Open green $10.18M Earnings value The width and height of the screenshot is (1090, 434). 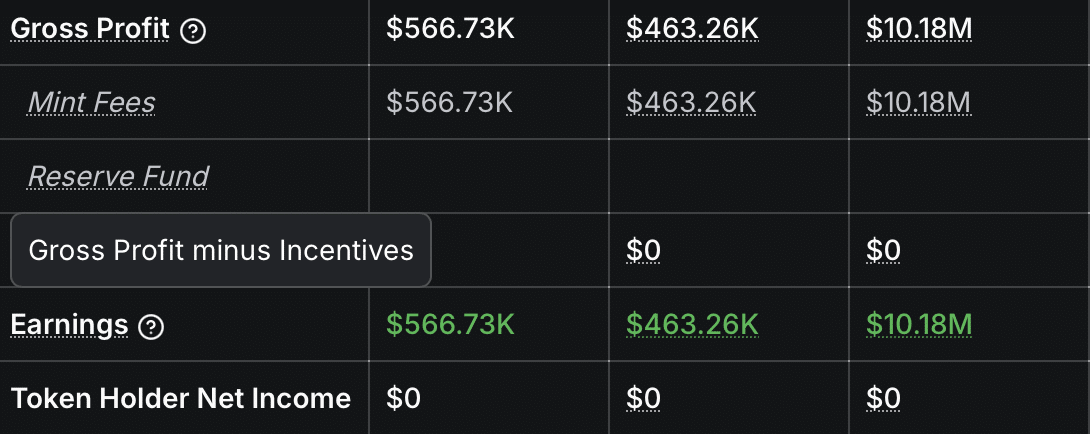tap(919, 325)
